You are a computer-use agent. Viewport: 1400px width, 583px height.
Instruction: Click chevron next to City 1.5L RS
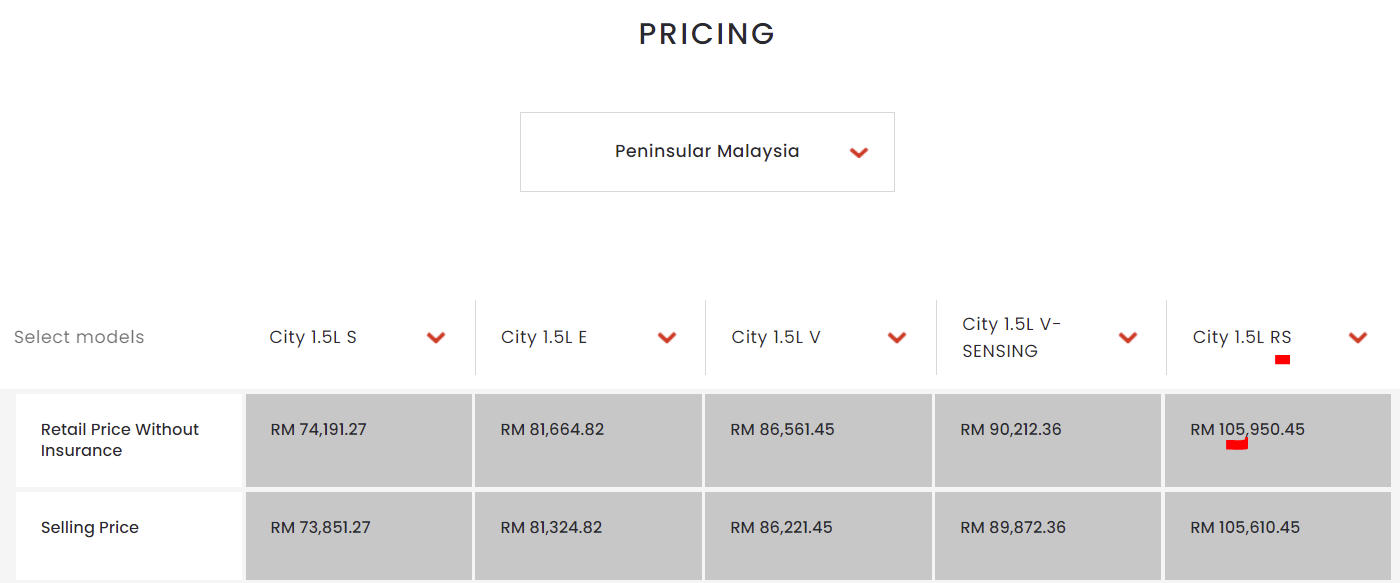tap(1358, 338)
